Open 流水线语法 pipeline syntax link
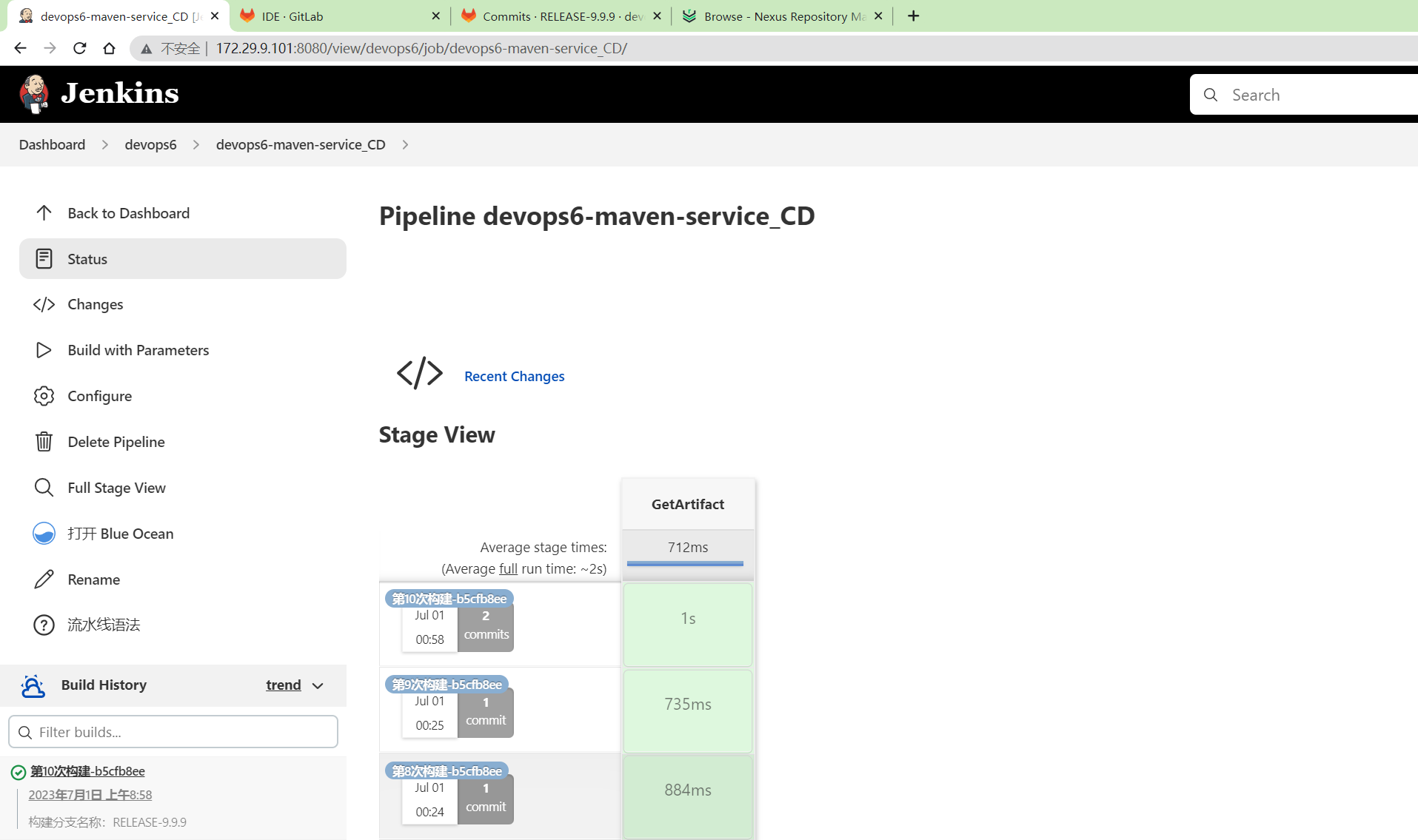1418x840 pixels. coord(104,625)
